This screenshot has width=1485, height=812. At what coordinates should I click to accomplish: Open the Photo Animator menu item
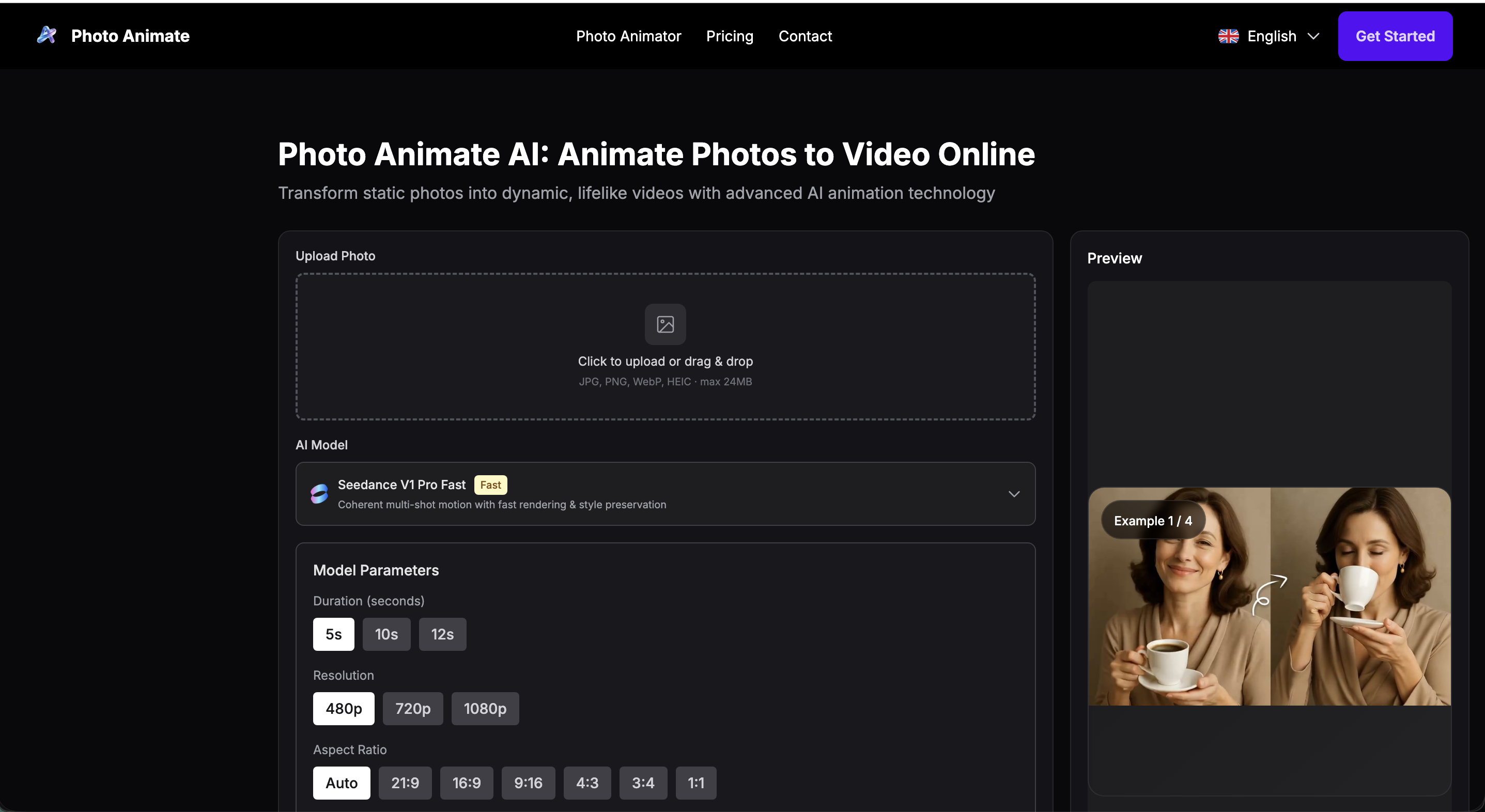[x=628, y=36]
